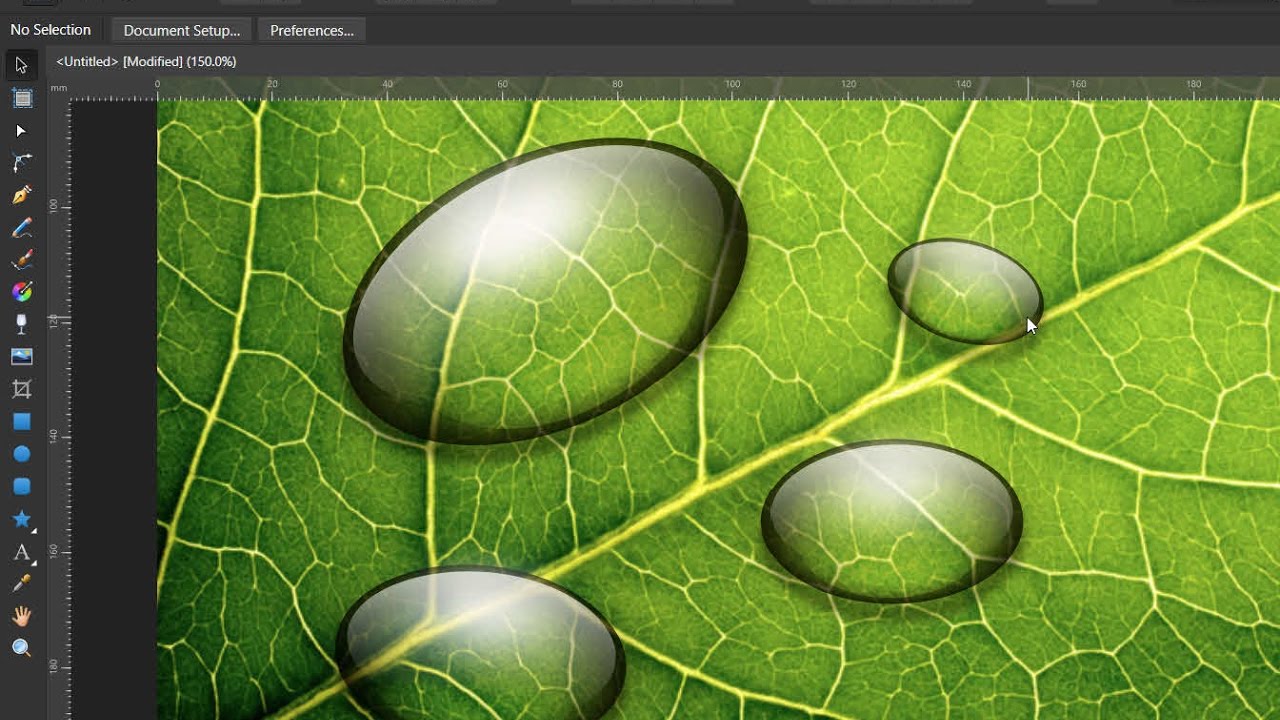Select the Transparency wine glass tool
The width and height of the screenshot is (1280, 720).
point(21,324)
